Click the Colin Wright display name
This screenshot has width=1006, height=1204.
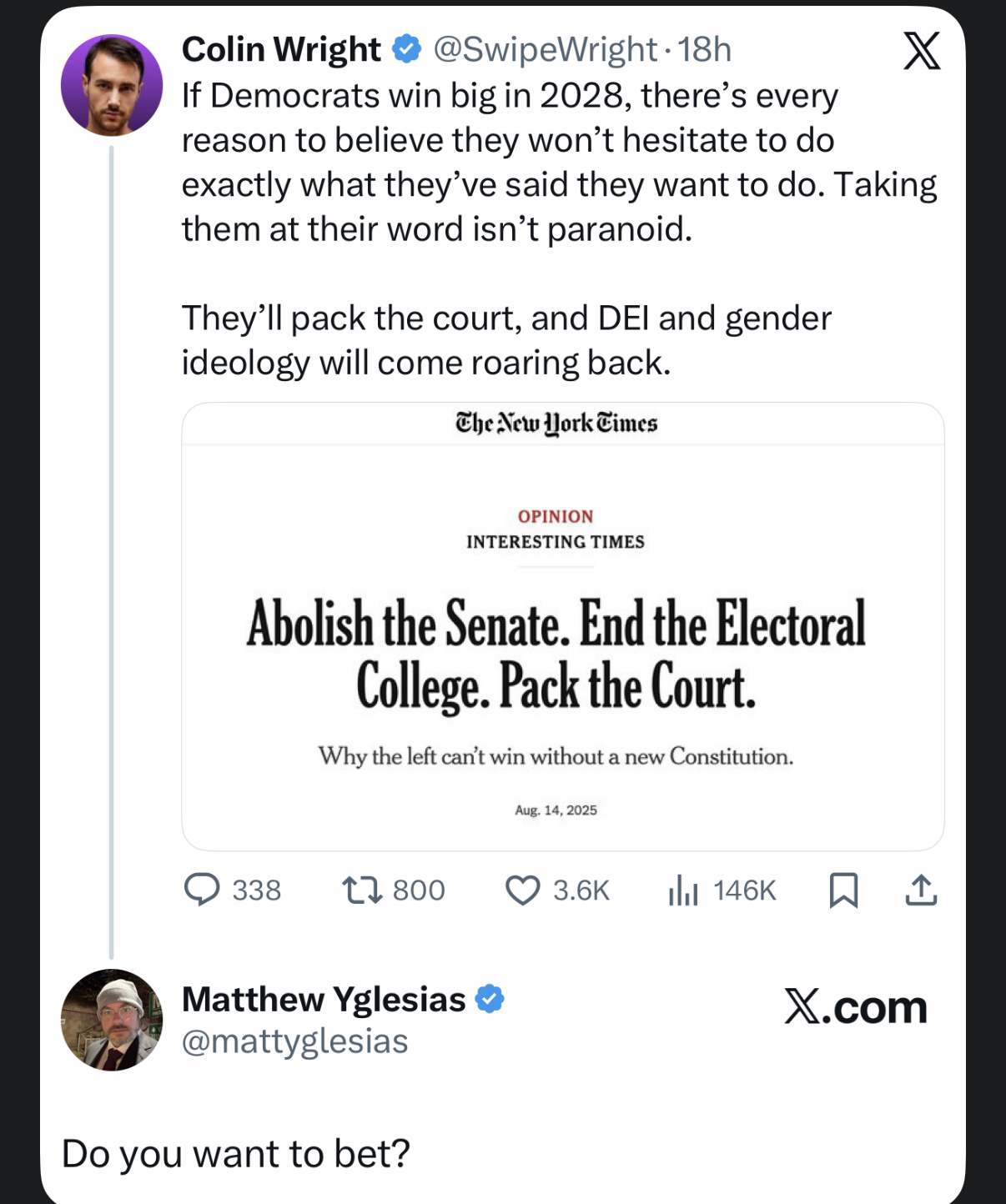pyautogui.click(x=281, y=50)
